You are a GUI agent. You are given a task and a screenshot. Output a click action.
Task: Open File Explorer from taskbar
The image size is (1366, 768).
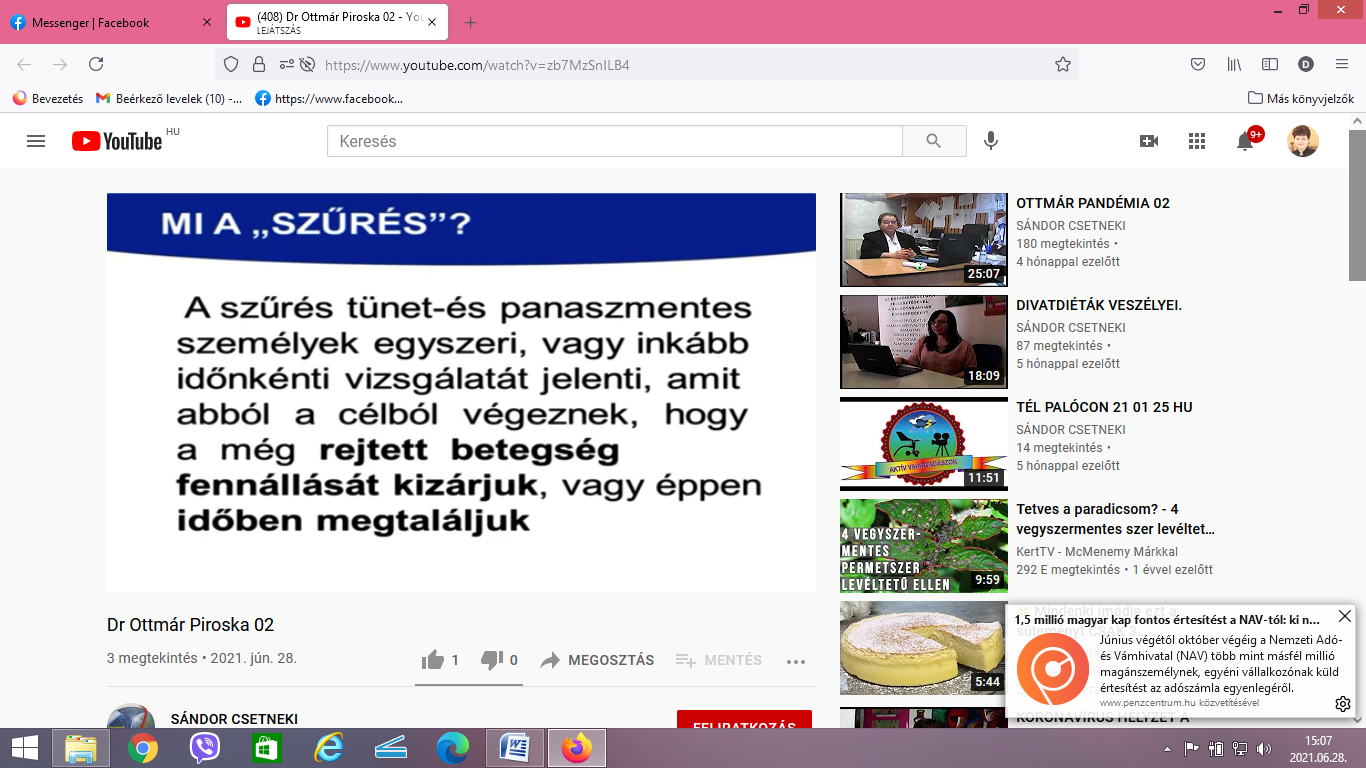pos(81,748)
